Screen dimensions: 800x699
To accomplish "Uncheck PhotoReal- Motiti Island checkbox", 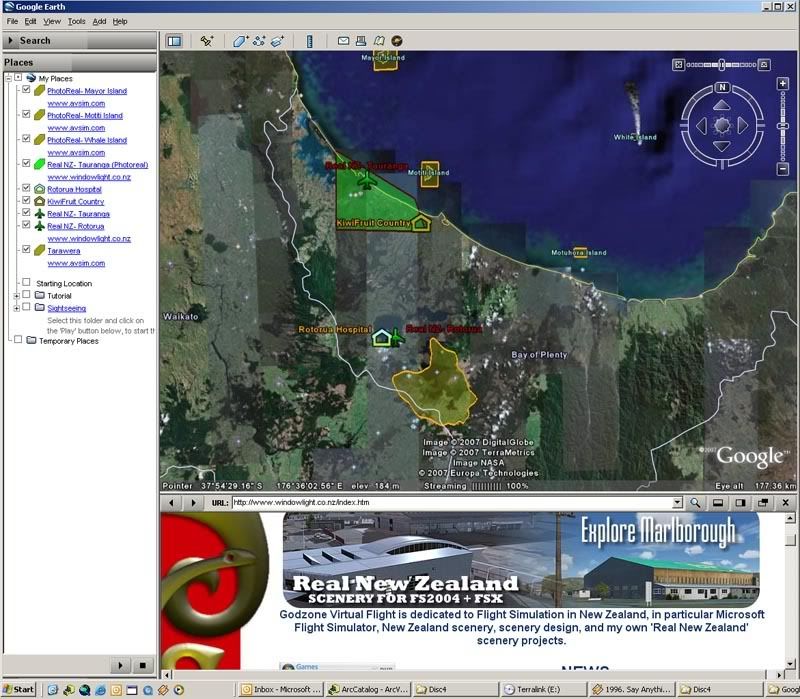I will pos(26,114).
